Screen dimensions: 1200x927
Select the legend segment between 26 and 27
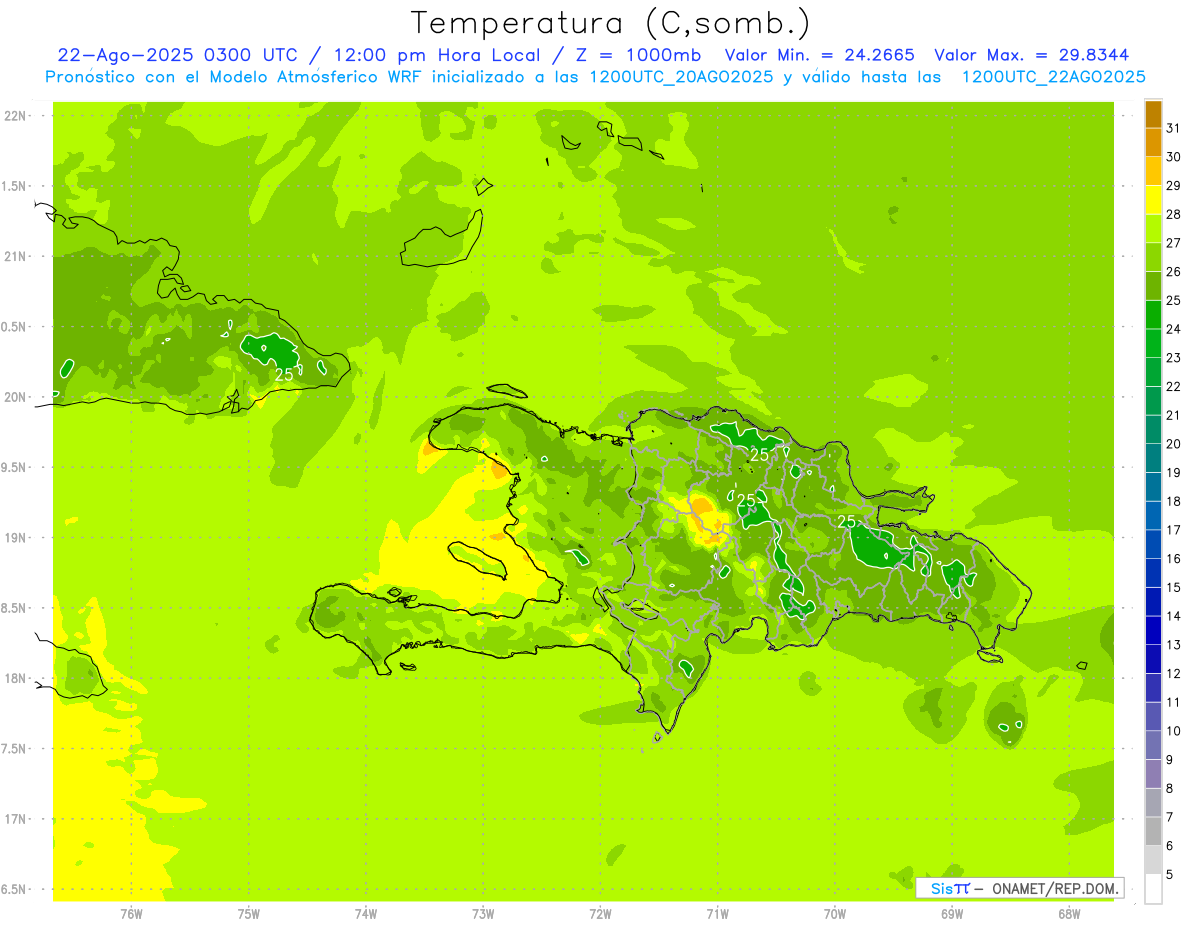point(1153,257)
